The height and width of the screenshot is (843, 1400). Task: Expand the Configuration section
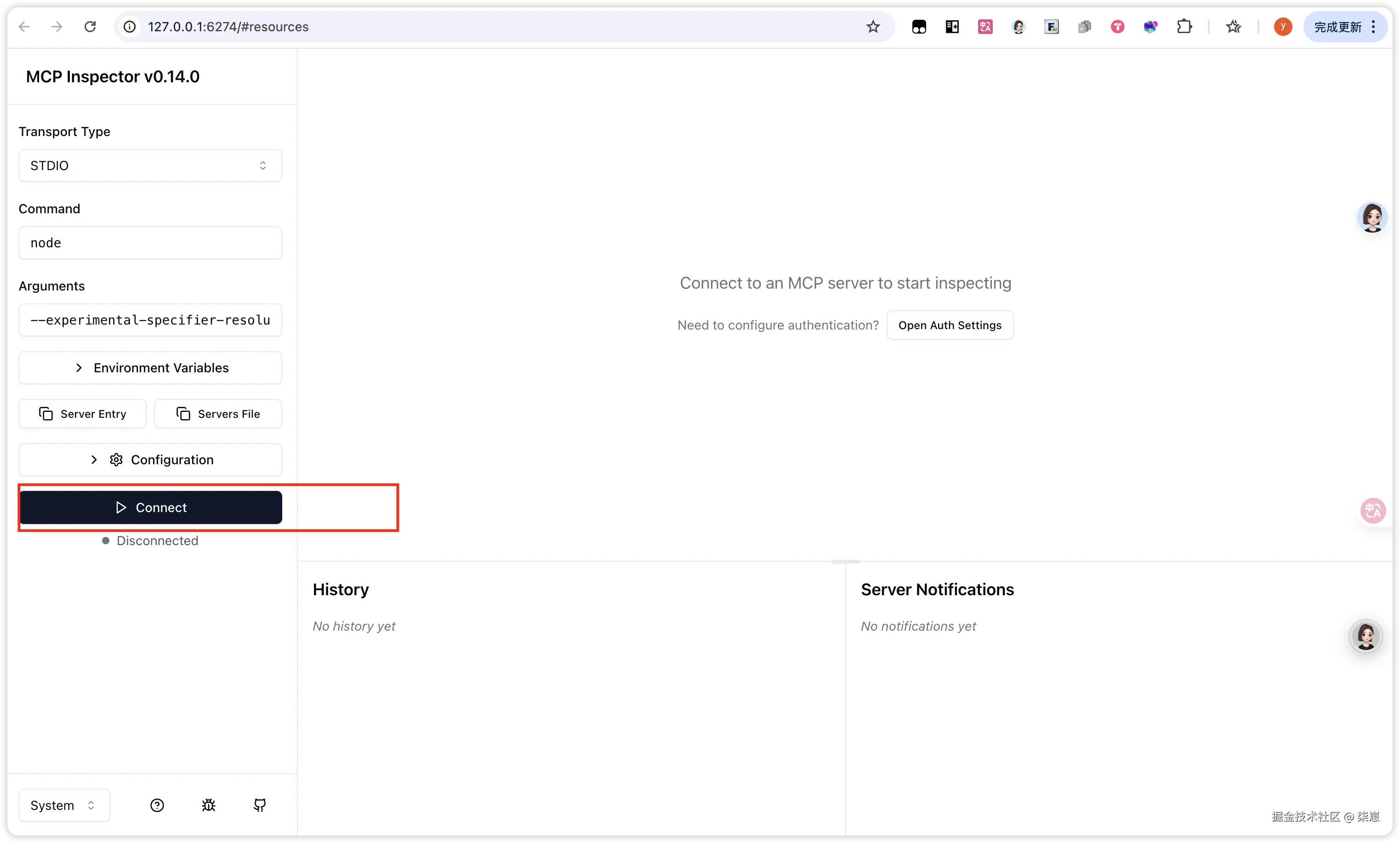coord(150,460)
